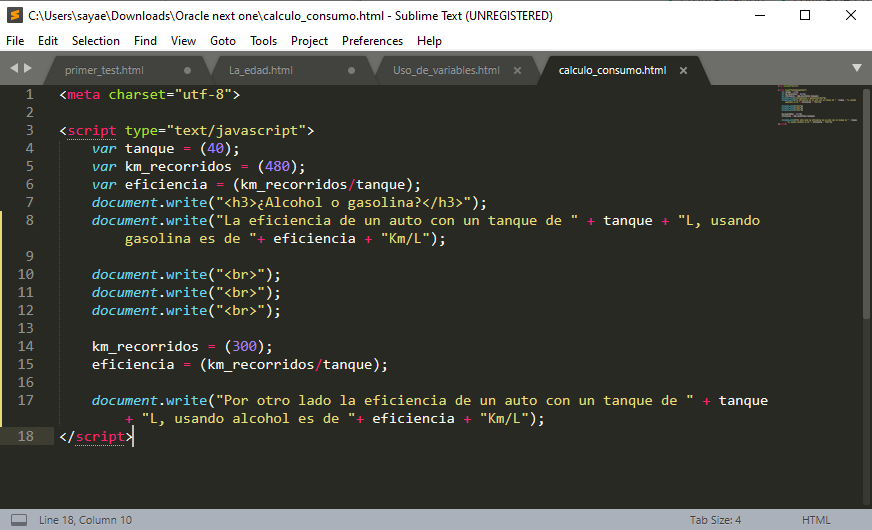Maximize the Sublime Text window
The image size is (872, 530).
point(805,16)
